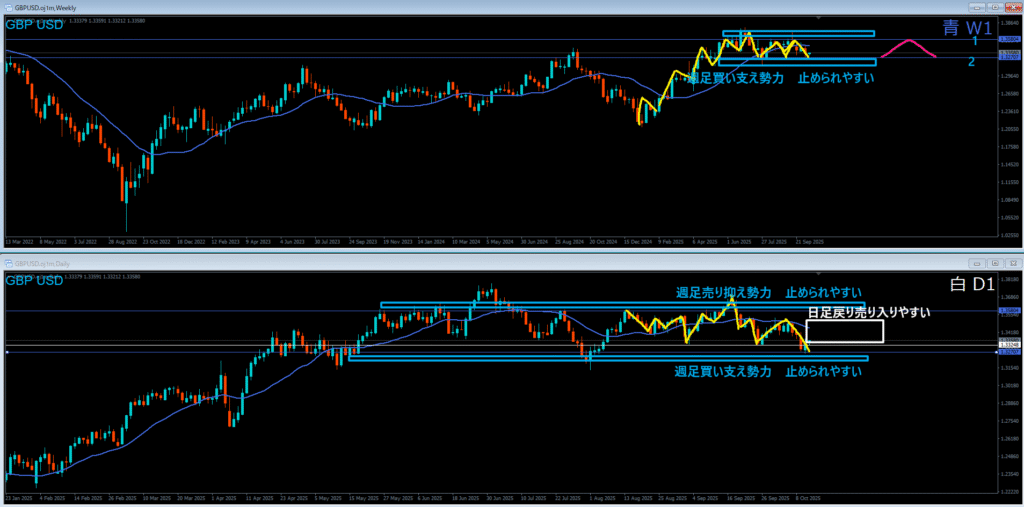1024x507 pixels.
Task: Click the '白 D1' label on the daily chart
Action: tap(973, 285)
